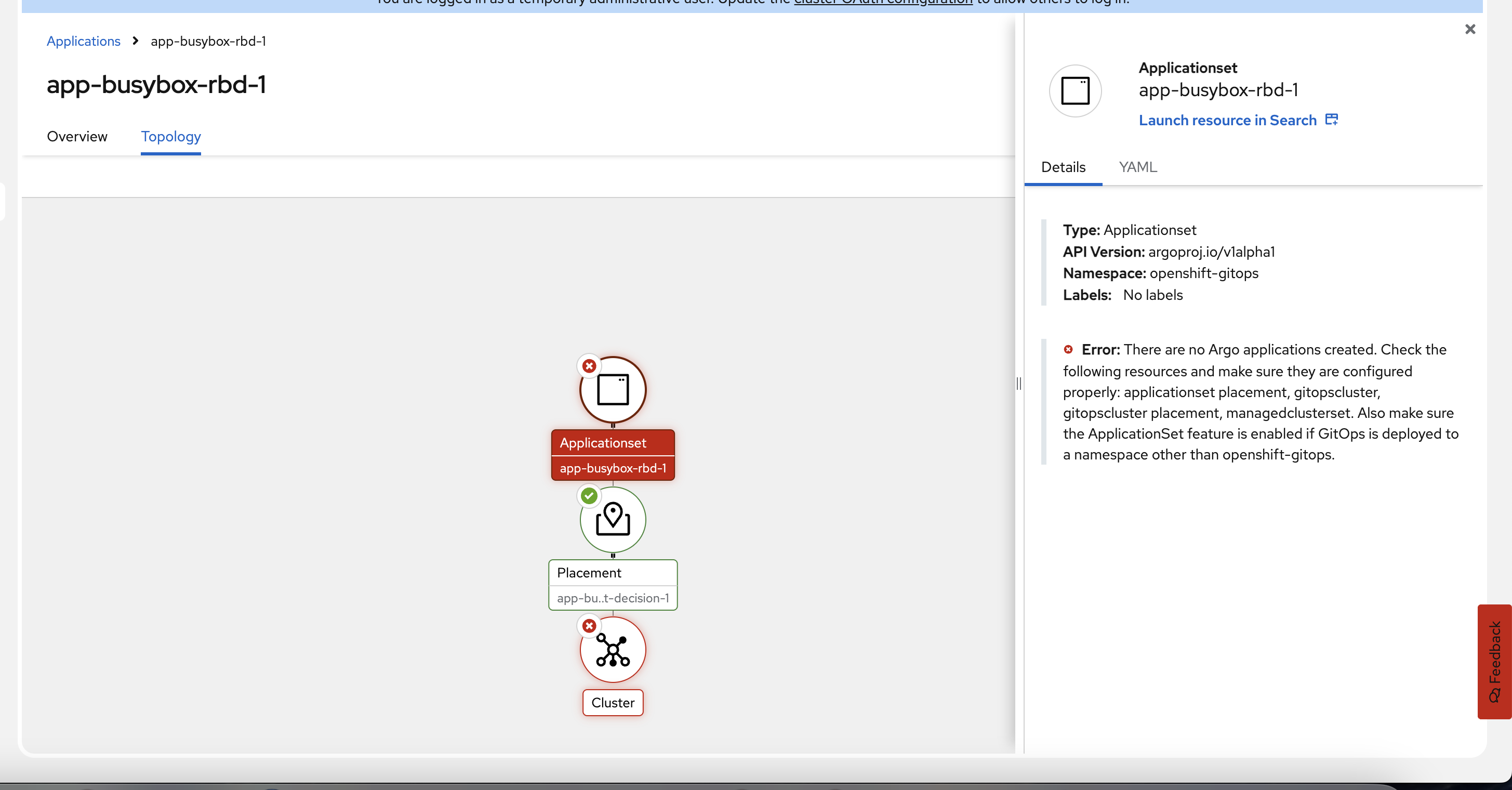The width and height of the screenshot is (1512, 790).
Task: Click red error badge on Applicationset node
Action: (589, 366)
